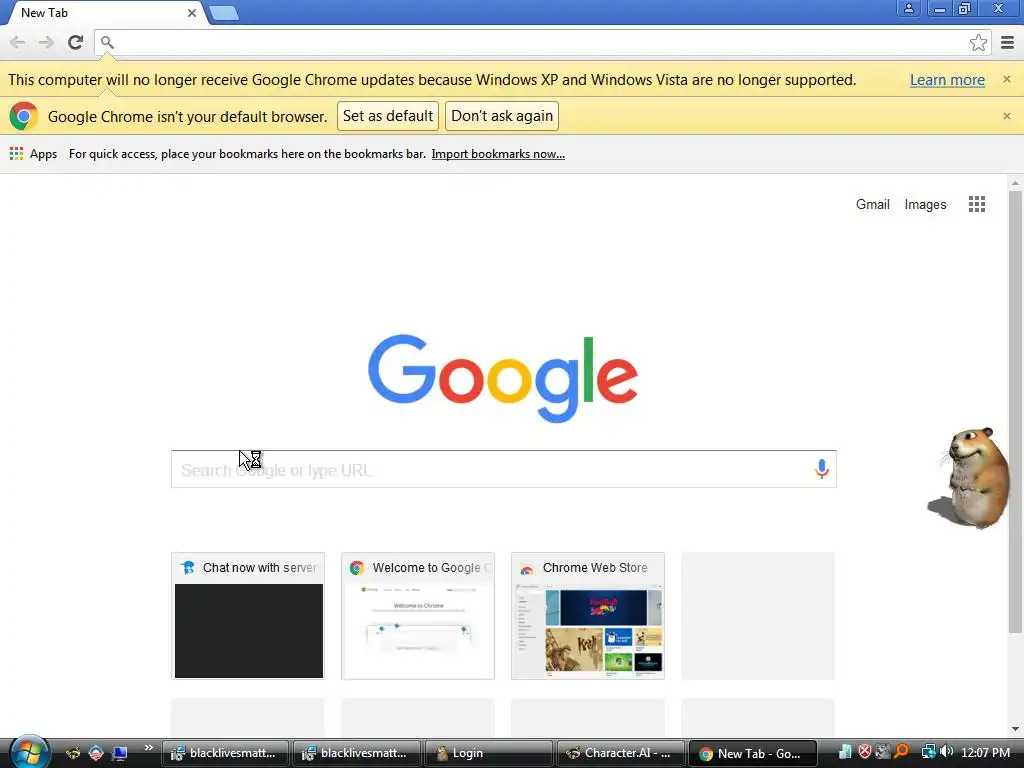The image size is (1024, 768).
Task: Click the address bar omnibox
Action: (x=542, y=42)
